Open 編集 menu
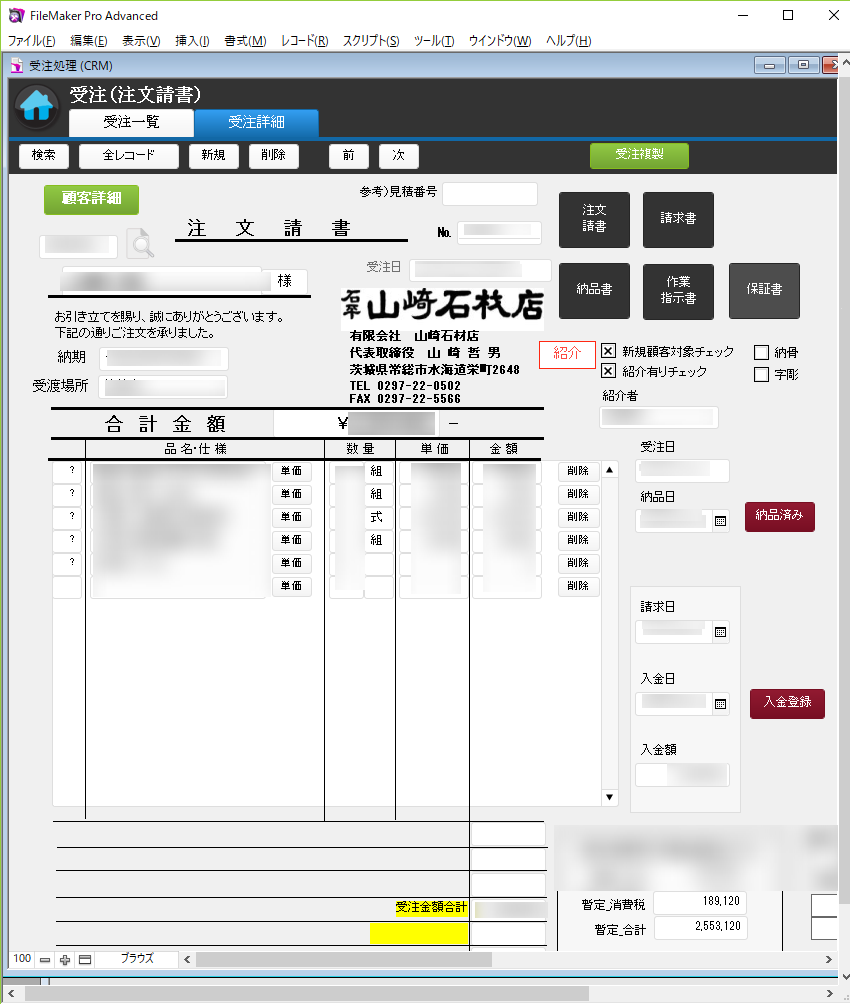 tap(88, 40)
